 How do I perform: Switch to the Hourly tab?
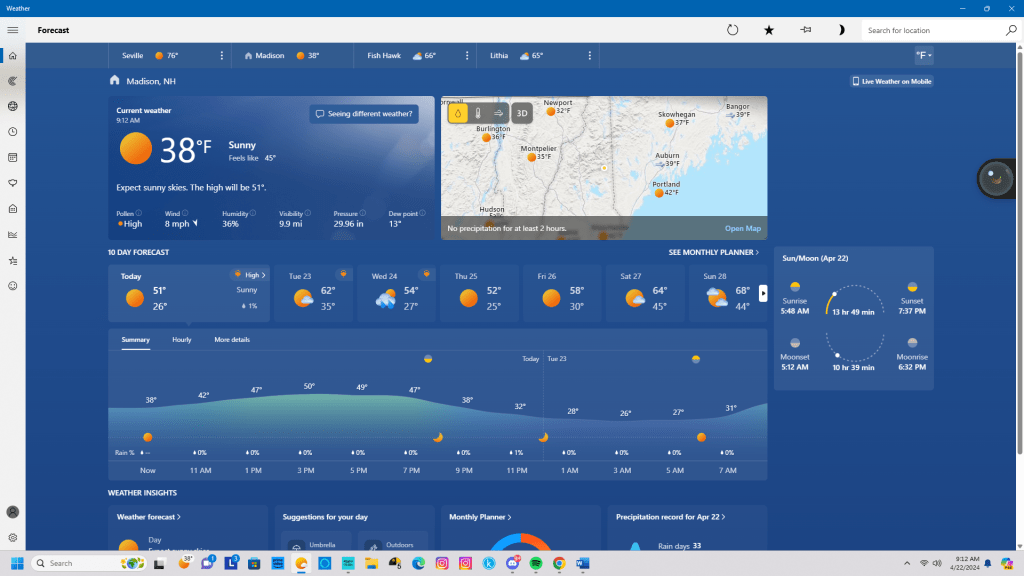tap(181, 340)
